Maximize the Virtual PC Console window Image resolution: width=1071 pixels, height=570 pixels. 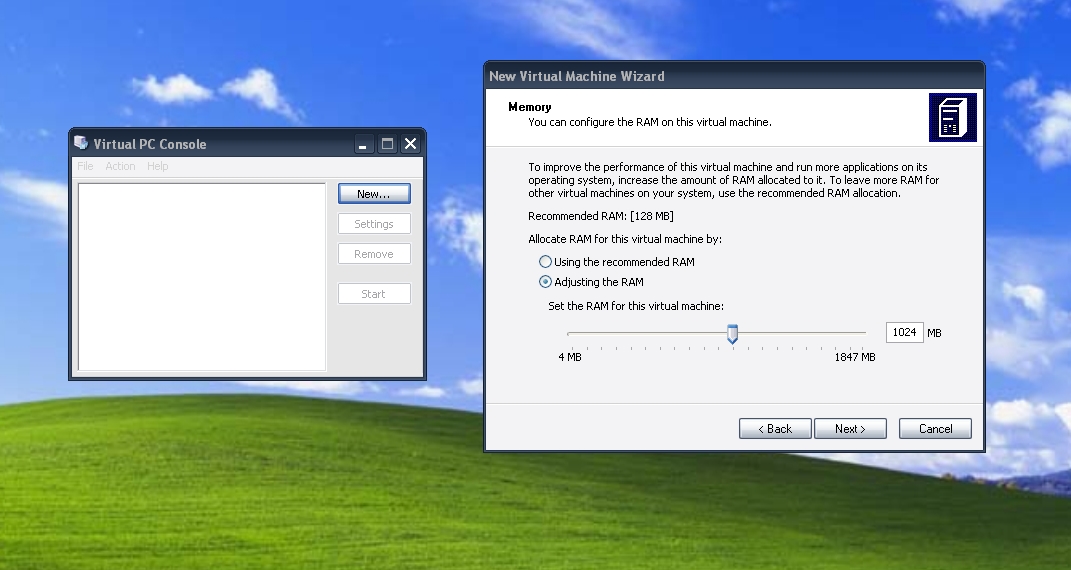click(x=387, y=144)
